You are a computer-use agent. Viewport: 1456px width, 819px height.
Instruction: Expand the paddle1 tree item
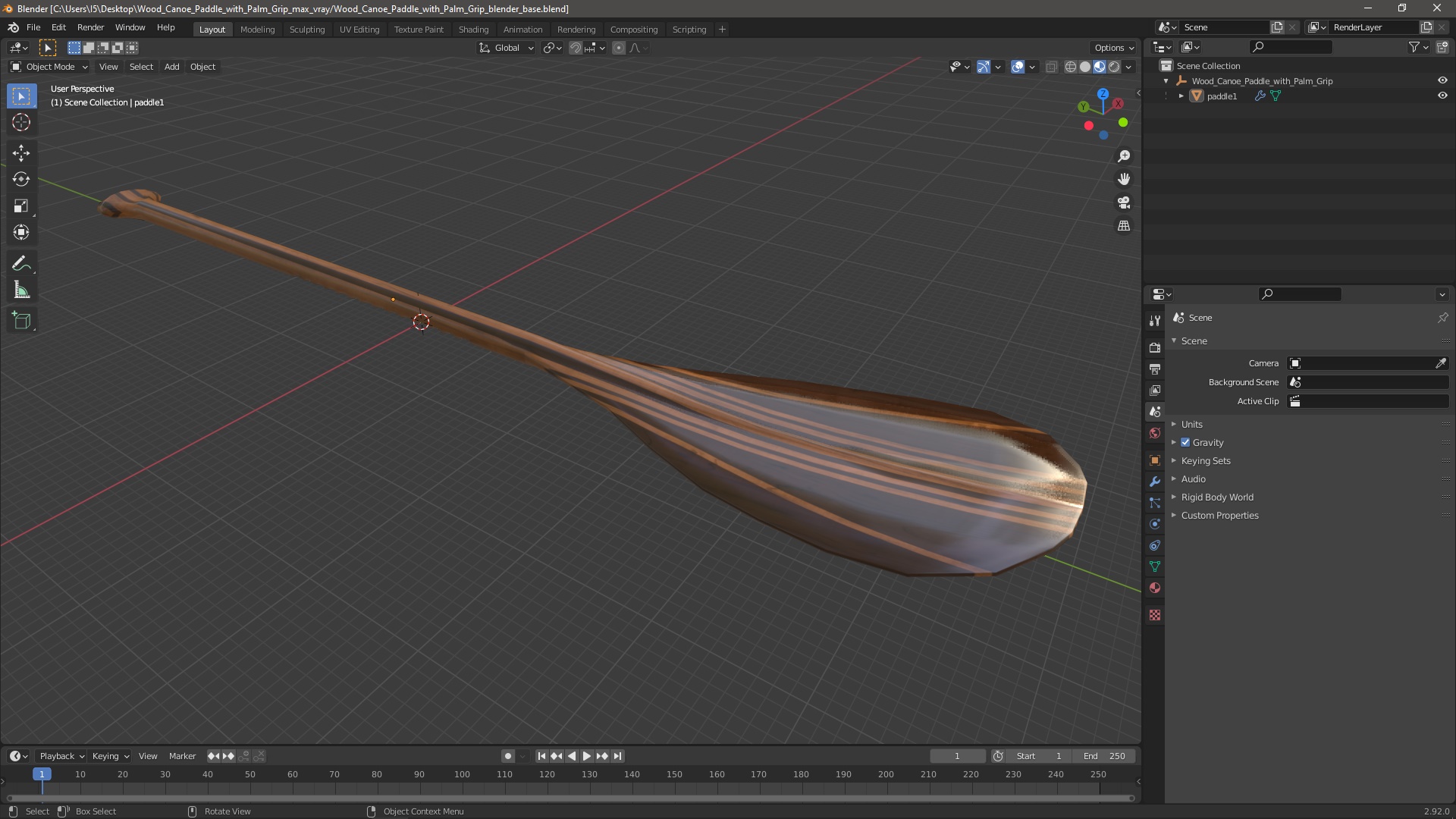point(1181,96)
